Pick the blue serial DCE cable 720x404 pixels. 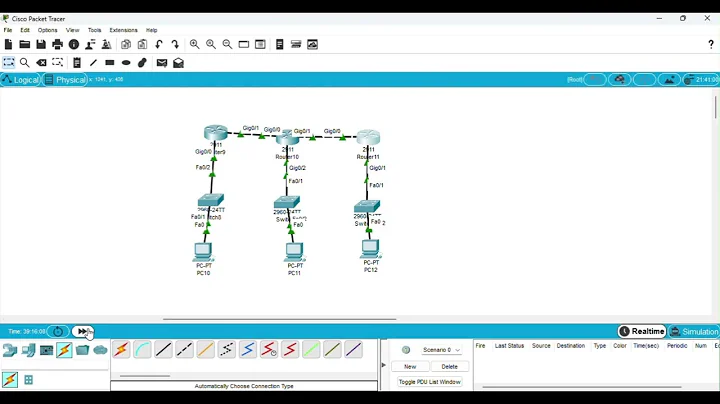pyautogui.click(x=248, y=350)
